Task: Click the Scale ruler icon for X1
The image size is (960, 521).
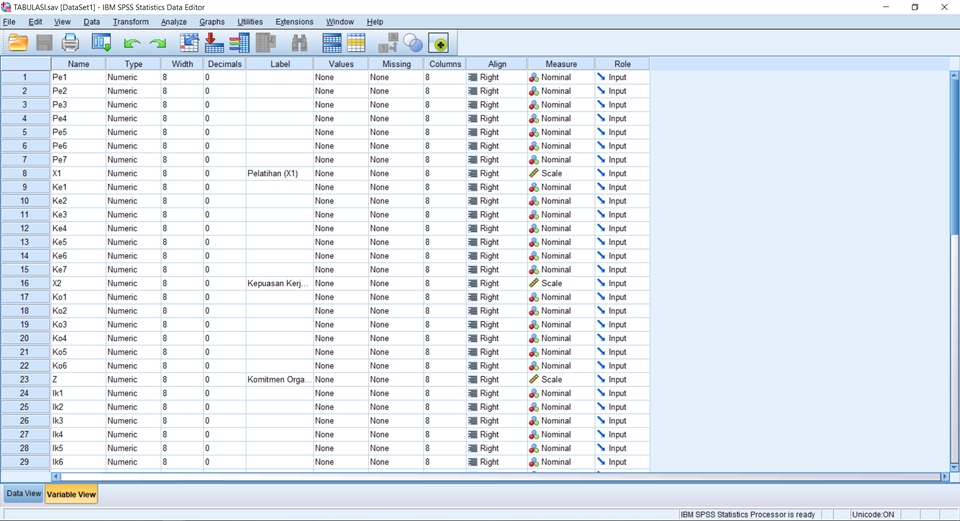Action: 534,173
